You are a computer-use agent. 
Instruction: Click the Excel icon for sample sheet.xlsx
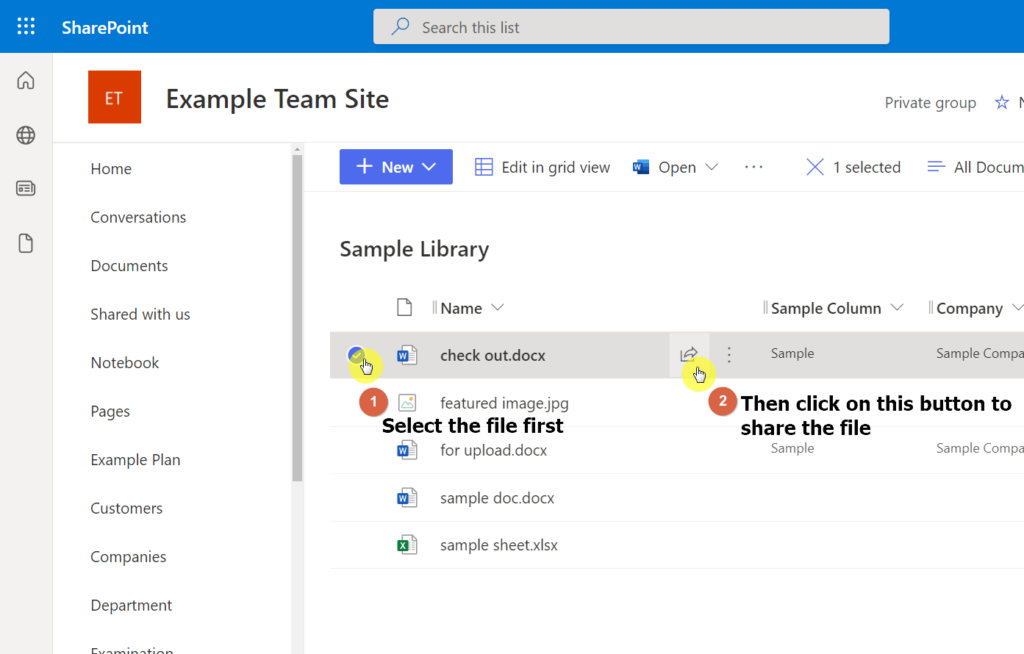[x=407, y=545]
